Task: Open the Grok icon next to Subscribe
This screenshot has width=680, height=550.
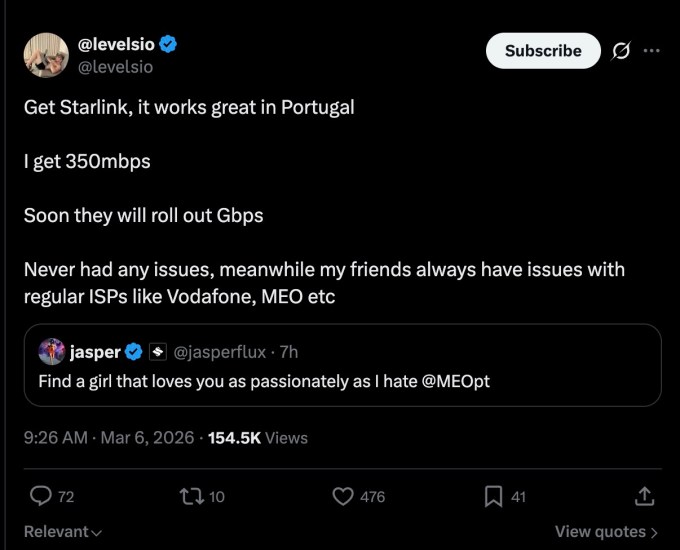Action: (x=620, y=51)
